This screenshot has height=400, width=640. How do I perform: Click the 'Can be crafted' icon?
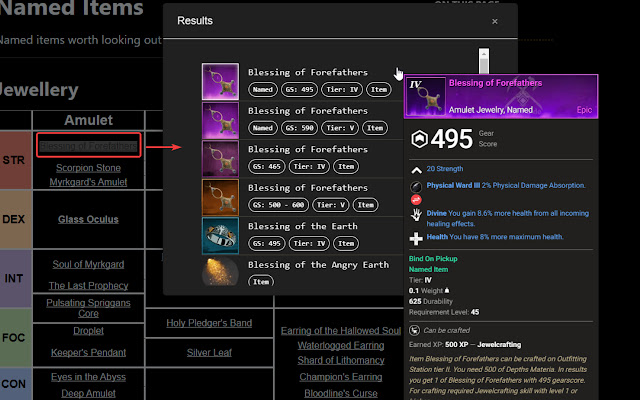(415, 329)
